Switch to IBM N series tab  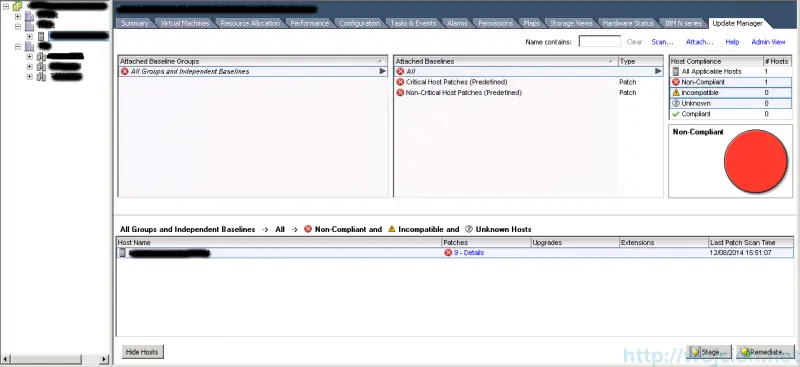pos(683,23)
